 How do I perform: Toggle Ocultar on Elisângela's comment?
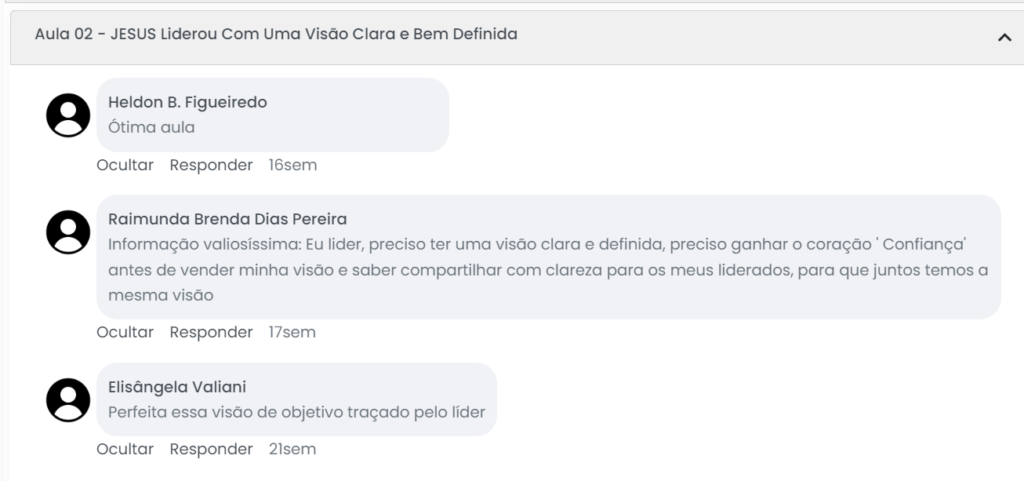click(x=125, y=449)
